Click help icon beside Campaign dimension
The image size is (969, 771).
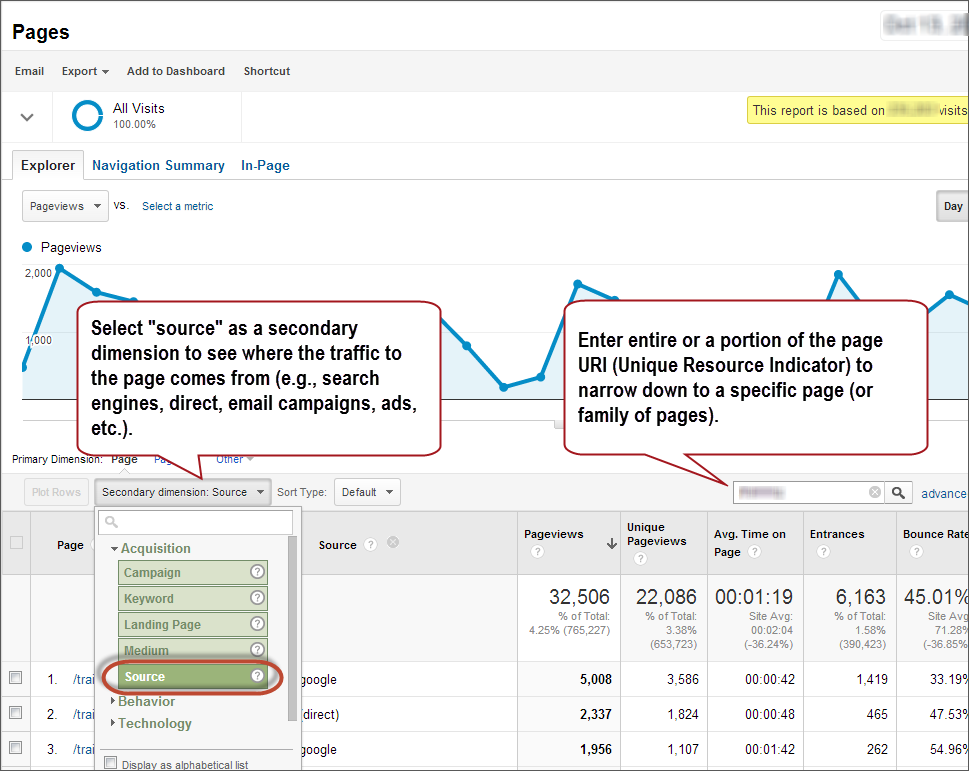pos(257,572)
